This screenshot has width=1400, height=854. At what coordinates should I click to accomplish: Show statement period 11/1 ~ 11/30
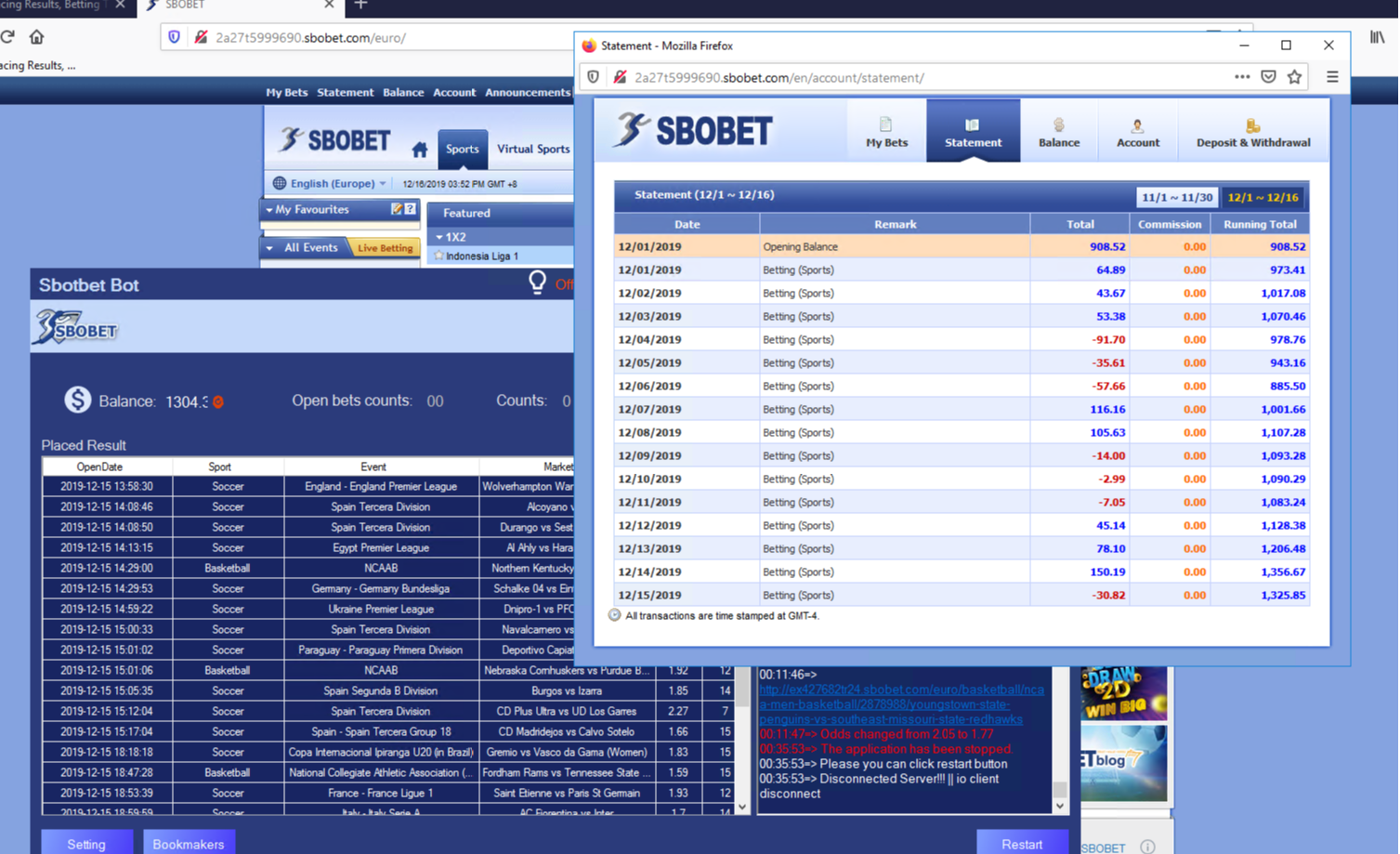tap(1177, 197)
